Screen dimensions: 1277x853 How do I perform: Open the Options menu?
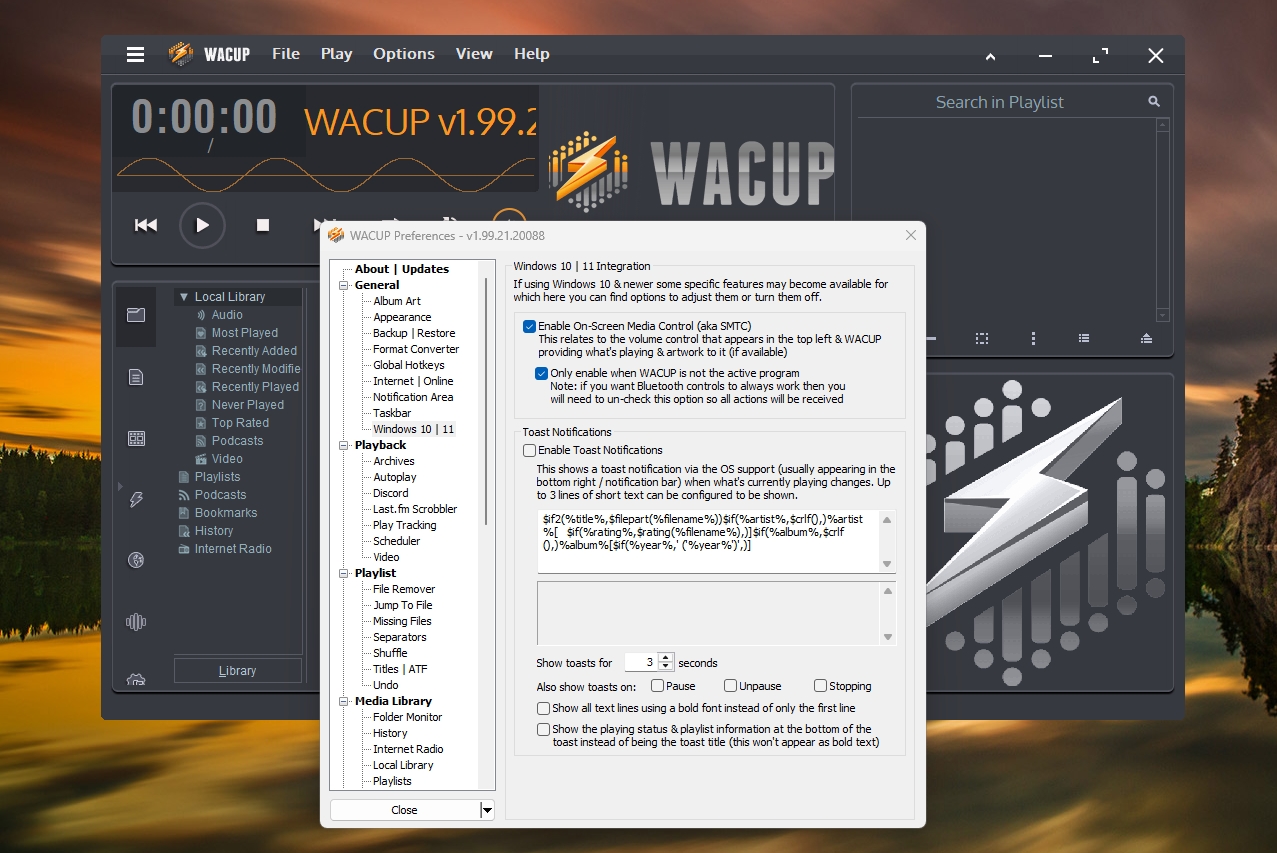point(404,54)
